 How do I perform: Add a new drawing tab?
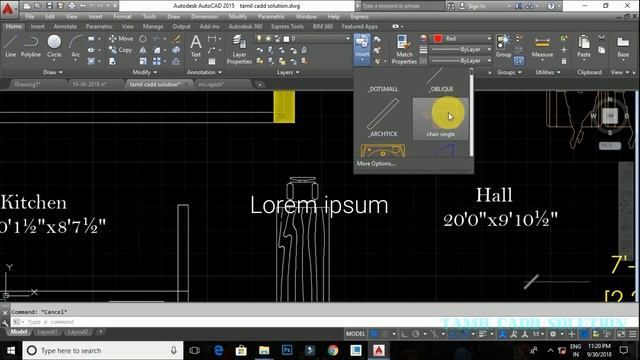(x=260, y=84)
